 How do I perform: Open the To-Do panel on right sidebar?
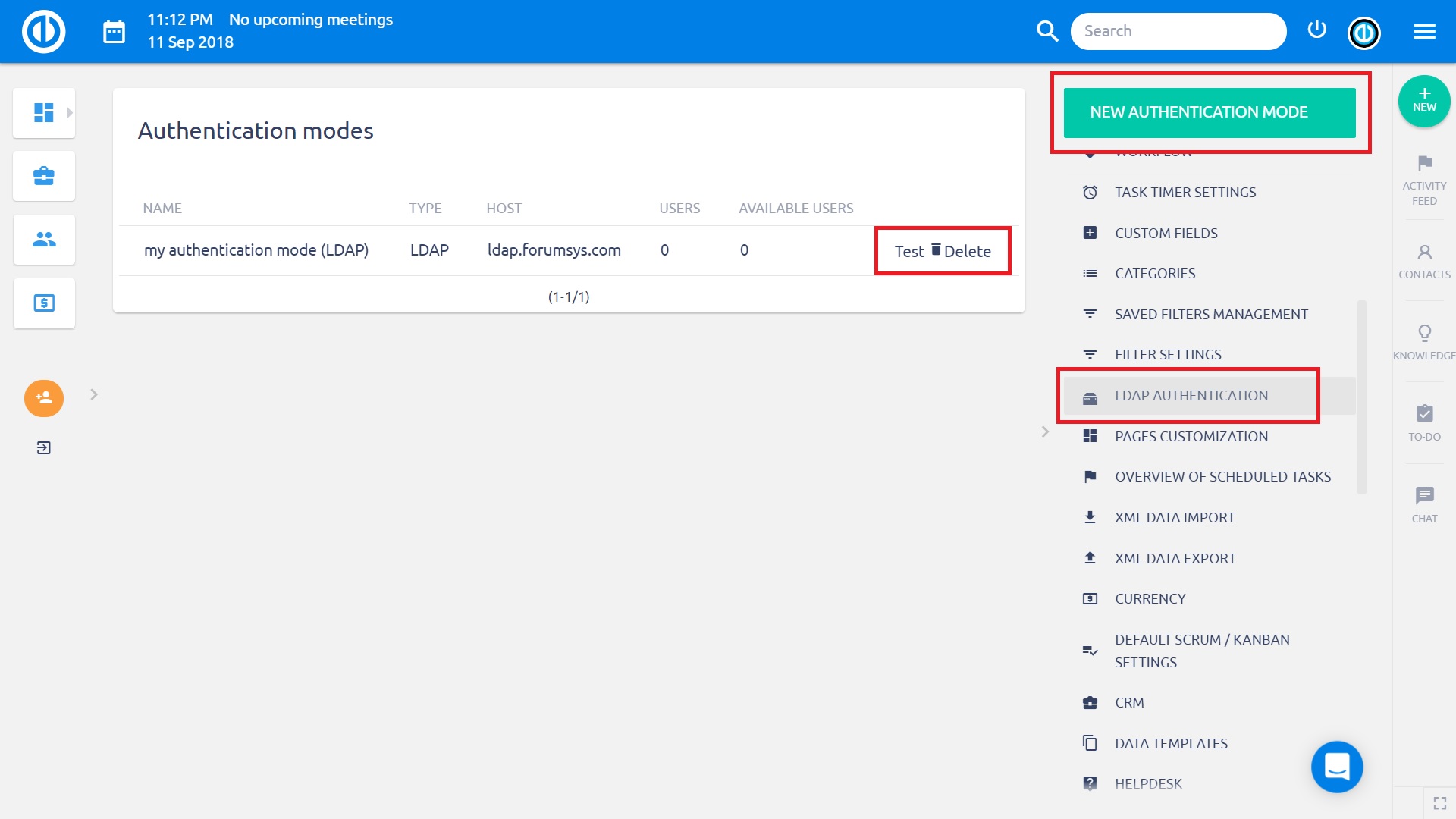pos(1424,421)
